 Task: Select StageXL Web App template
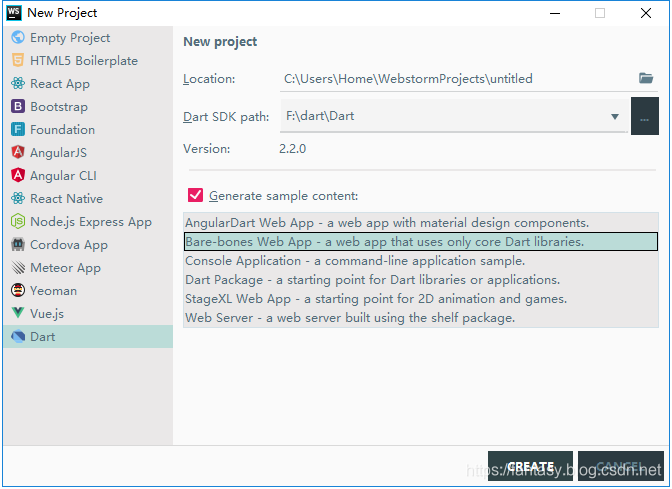[421, 298]
